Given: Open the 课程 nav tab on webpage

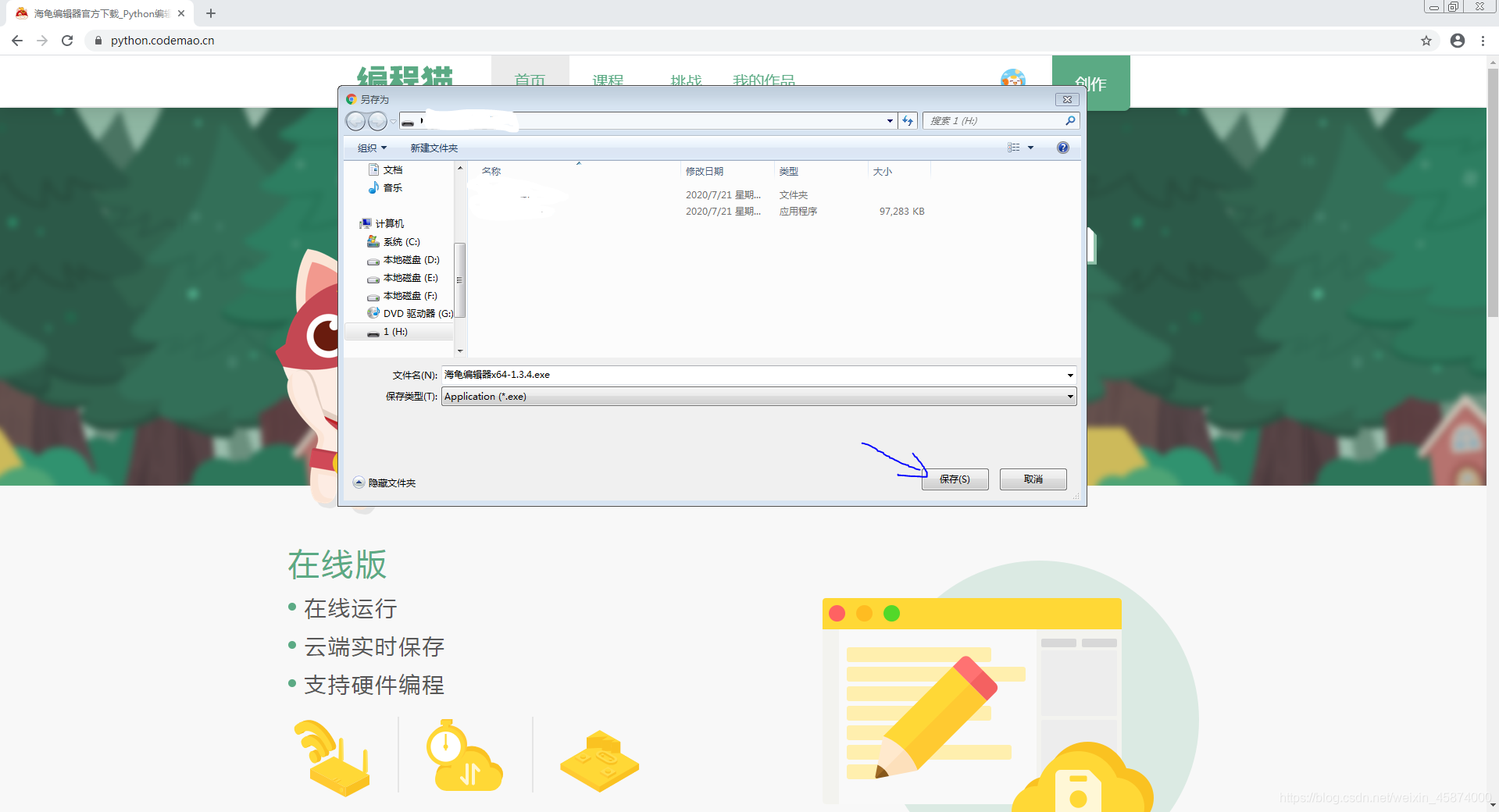Looking at the screenshot, I should pyautogui.click(x=608, y=80).
